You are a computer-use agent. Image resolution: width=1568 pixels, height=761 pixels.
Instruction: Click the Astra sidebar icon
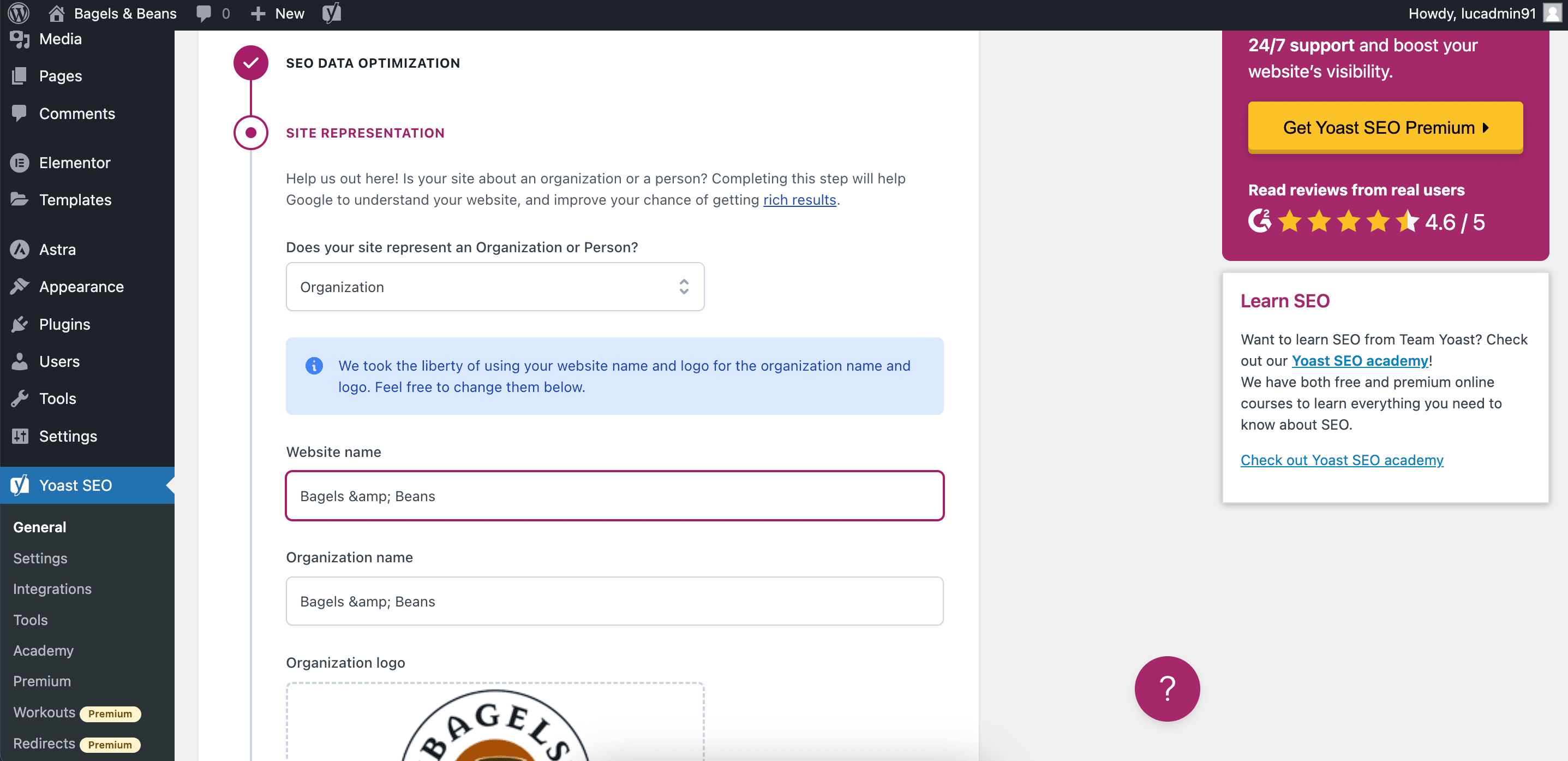tap(20, 249)
